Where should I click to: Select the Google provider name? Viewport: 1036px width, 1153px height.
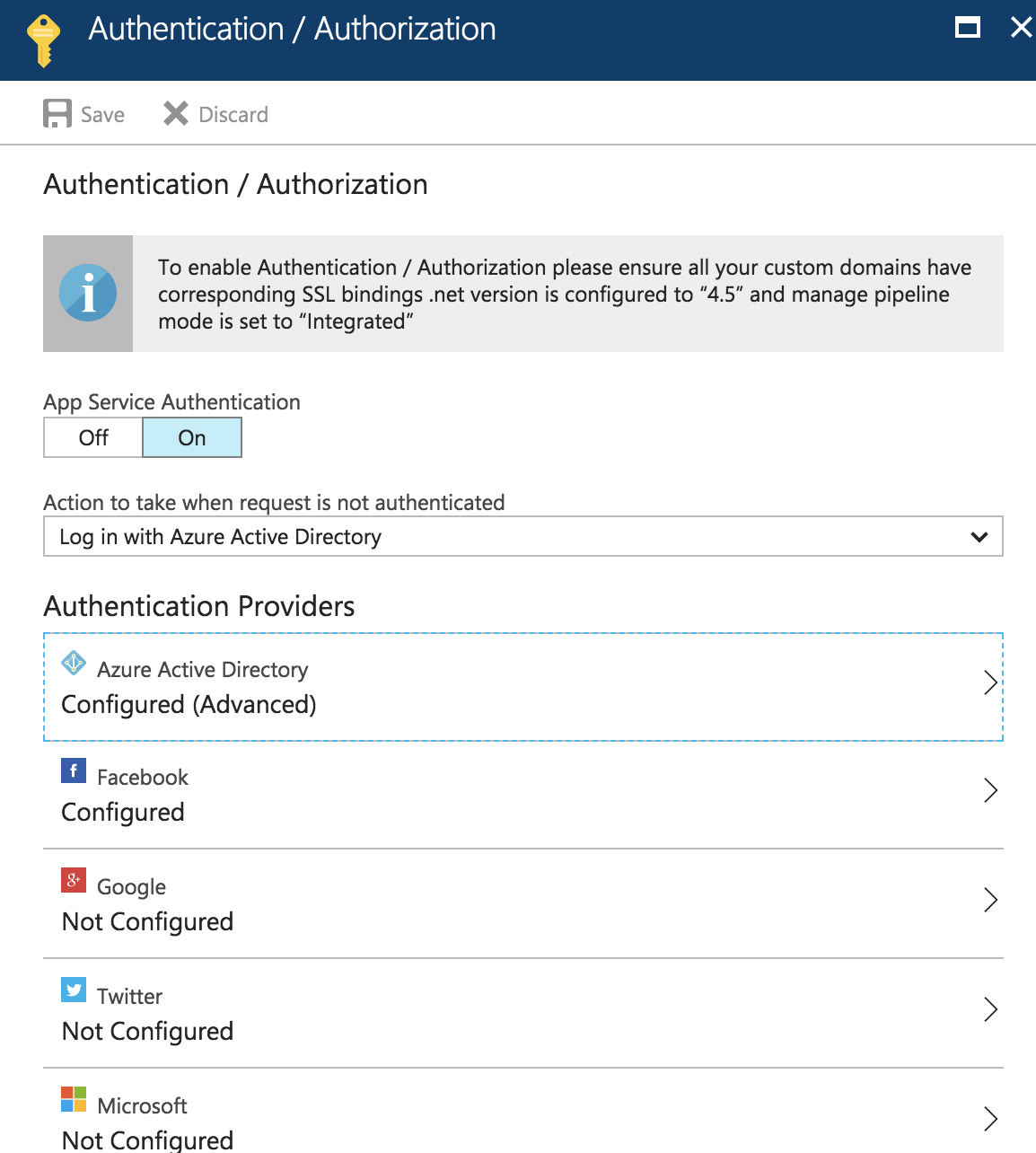[x=131, y=887]
